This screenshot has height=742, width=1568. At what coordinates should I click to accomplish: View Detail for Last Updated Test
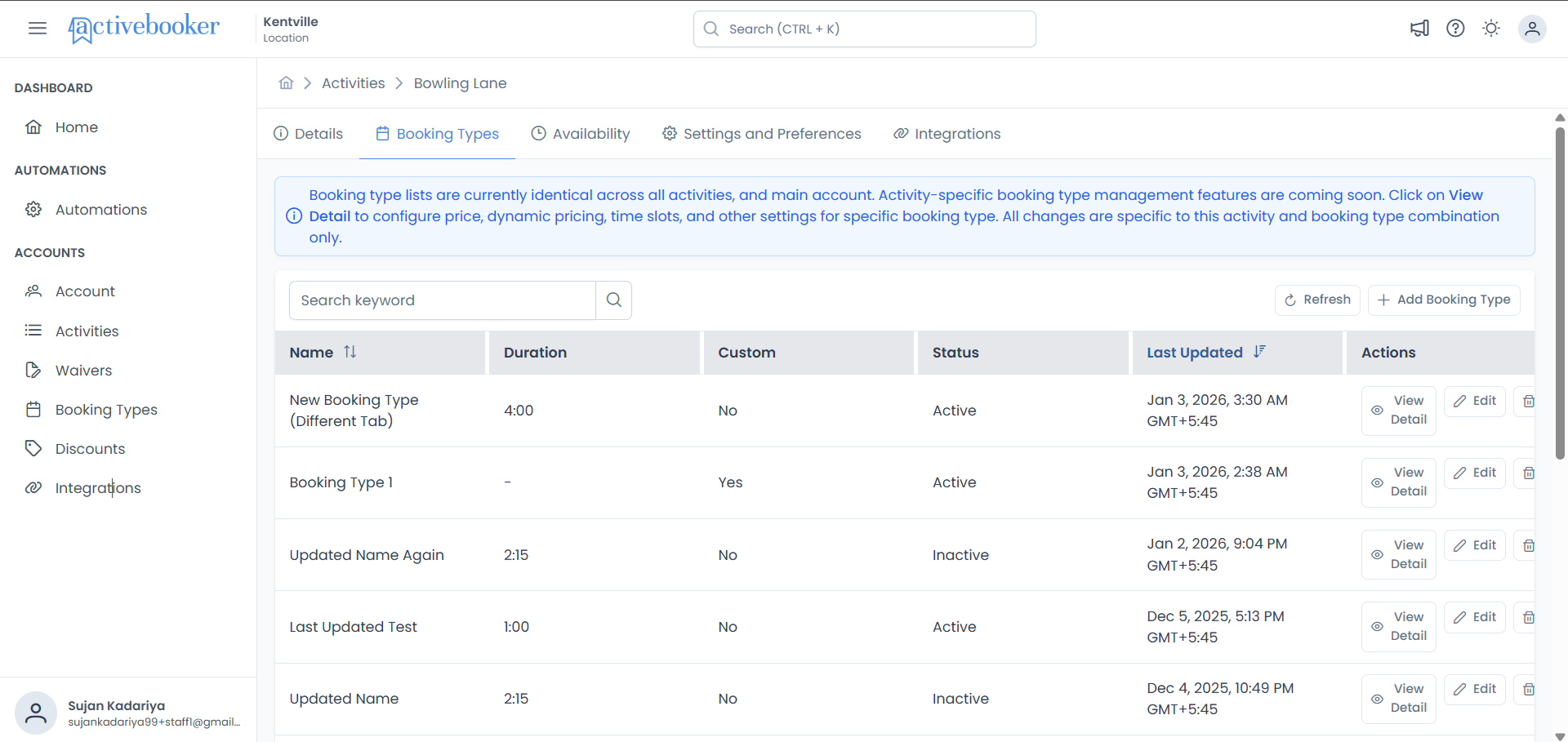(1399, 627)
